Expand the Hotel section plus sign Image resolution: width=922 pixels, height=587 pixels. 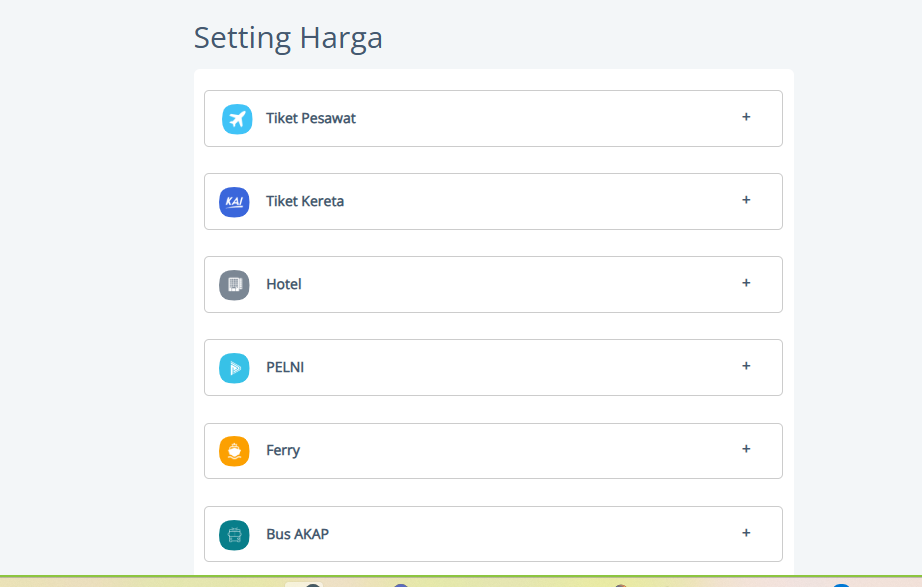click(x=746, y=283)
